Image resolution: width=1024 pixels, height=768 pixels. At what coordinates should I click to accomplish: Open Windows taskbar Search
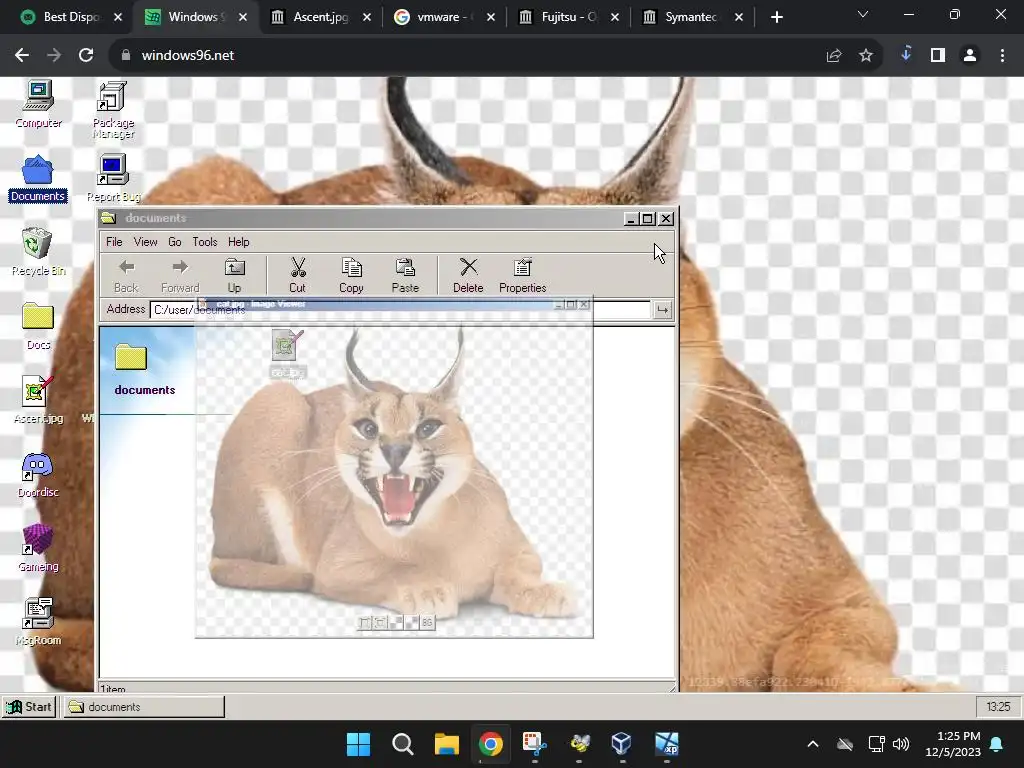(402, 744)
